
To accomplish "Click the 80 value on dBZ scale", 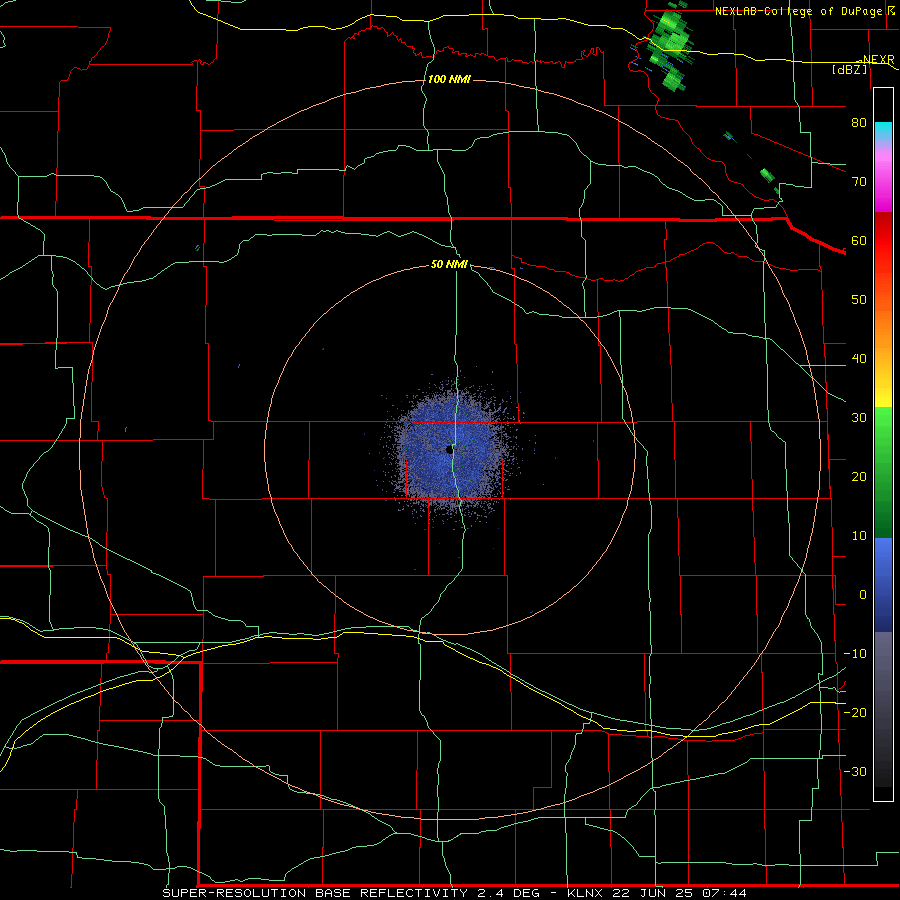I will (859, 122).
